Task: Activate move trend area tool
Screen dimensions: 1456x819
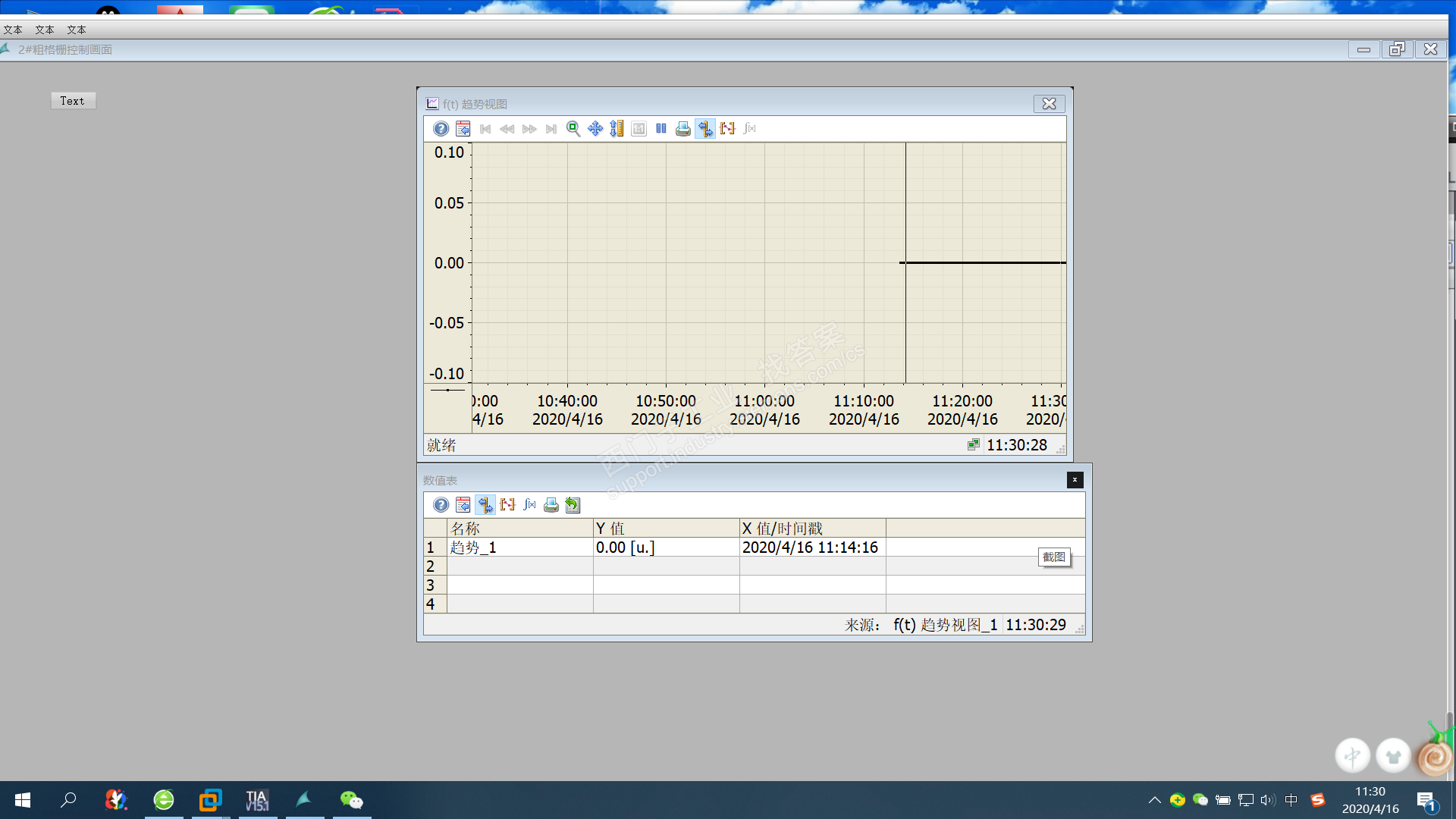Action: tap(595, 129)
